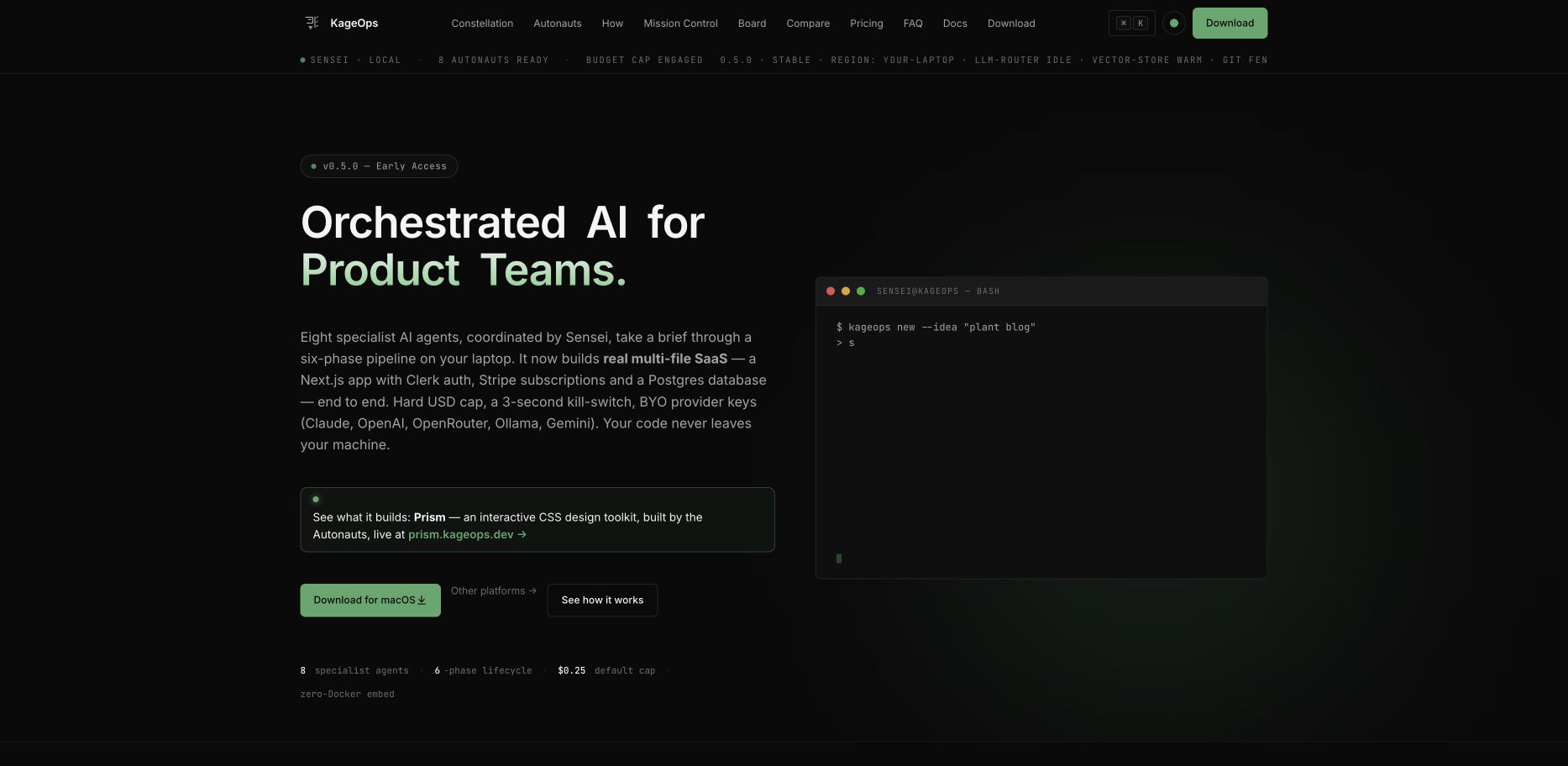Viewport: 1568px width, 766px height.
Task: Click the "VECTOR-STORE WARM" ticker text
Action: click(1147, 60)
